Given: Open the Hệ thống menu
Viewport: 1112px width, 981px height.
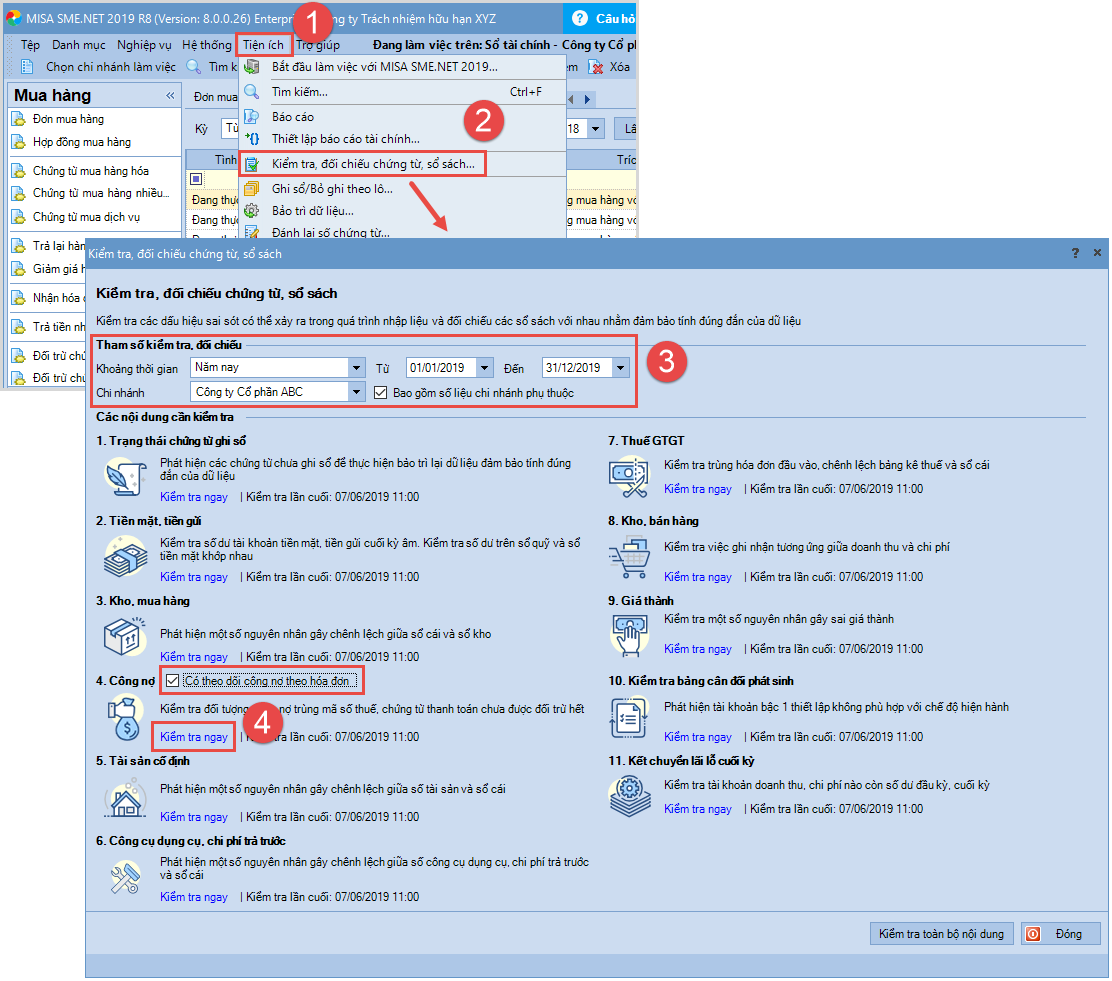Looking at the screenshot, I should pos(206,45).
